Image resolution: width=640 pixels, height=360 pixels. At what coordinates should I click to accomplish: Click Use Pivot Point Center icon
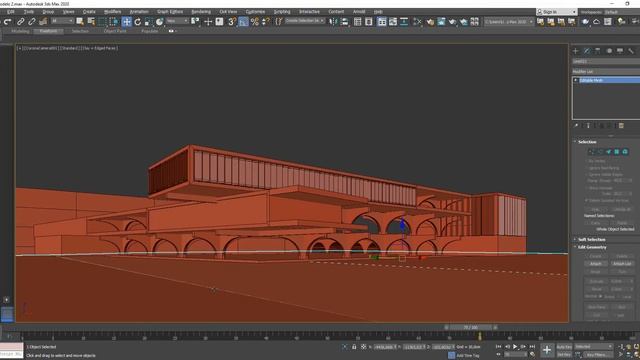(x=195, y=22)
